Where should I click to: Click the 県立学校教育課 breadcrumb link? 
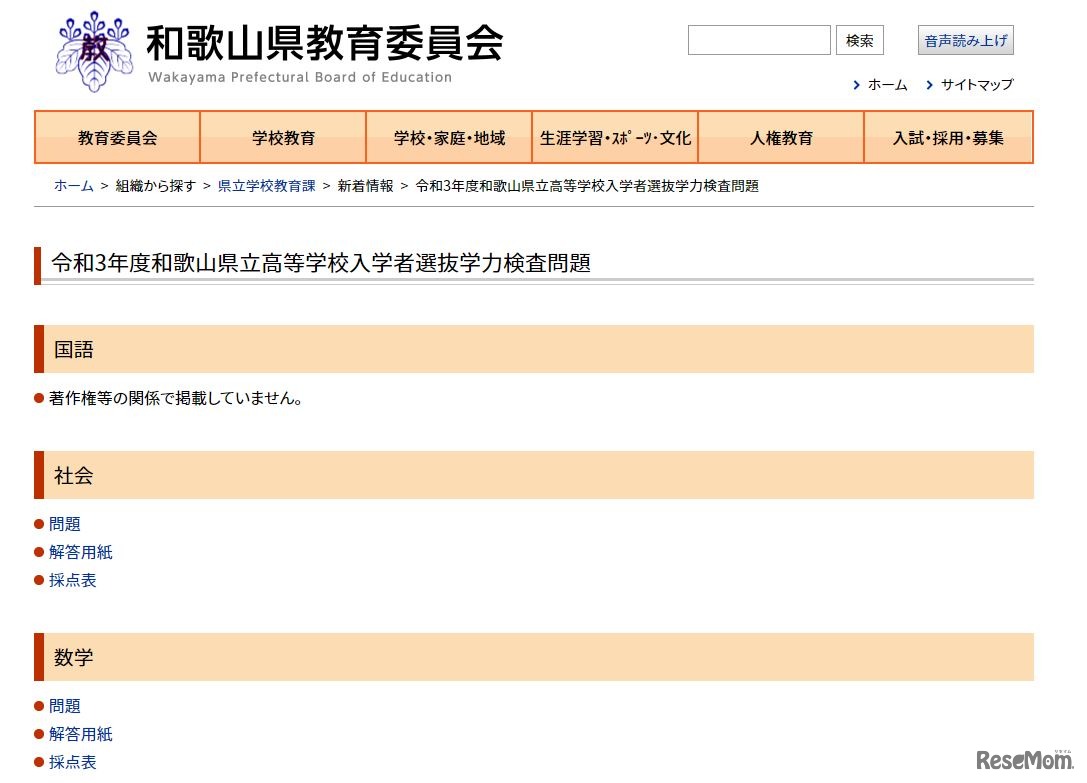coord(266,186)
